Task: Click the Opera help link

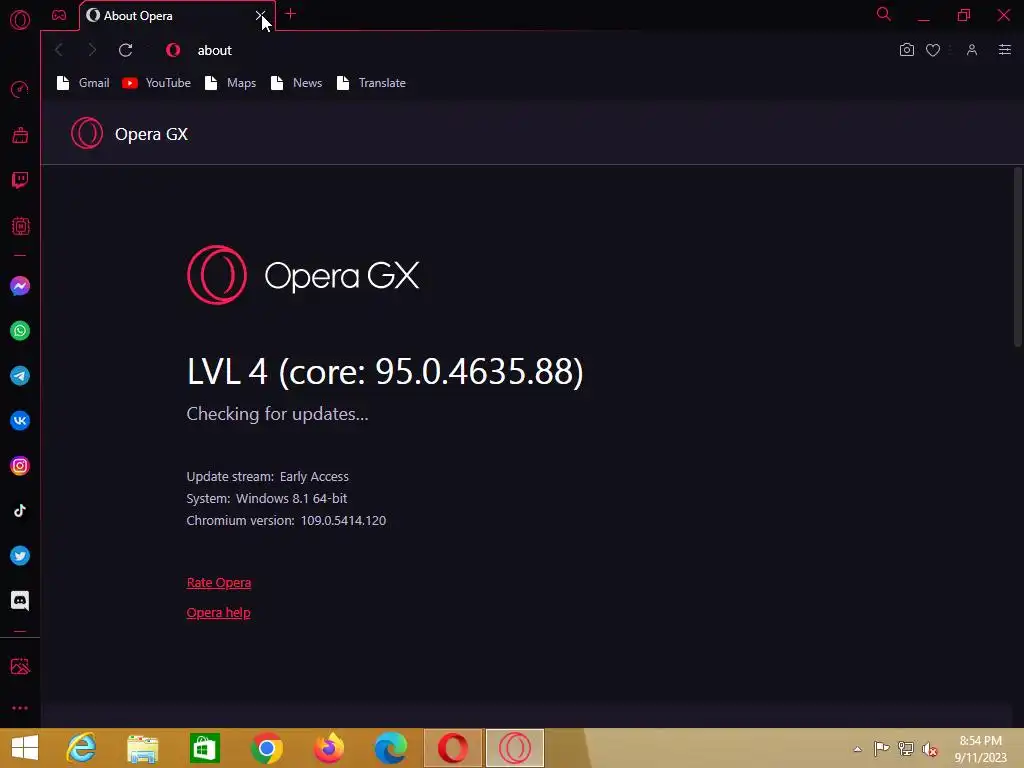Action: point(218,613)
